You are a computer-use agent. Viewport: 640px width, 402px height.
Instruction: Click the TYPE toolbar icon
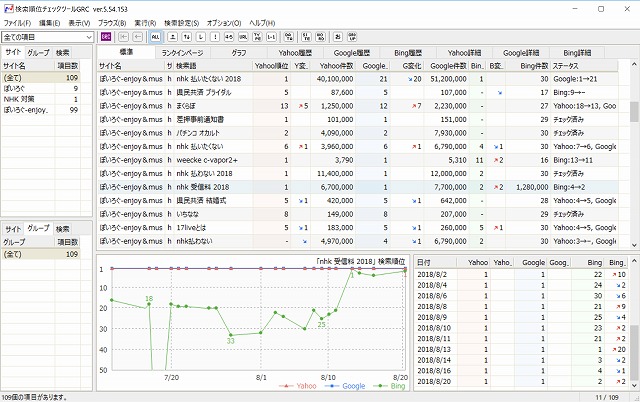(x=257, y=37)
